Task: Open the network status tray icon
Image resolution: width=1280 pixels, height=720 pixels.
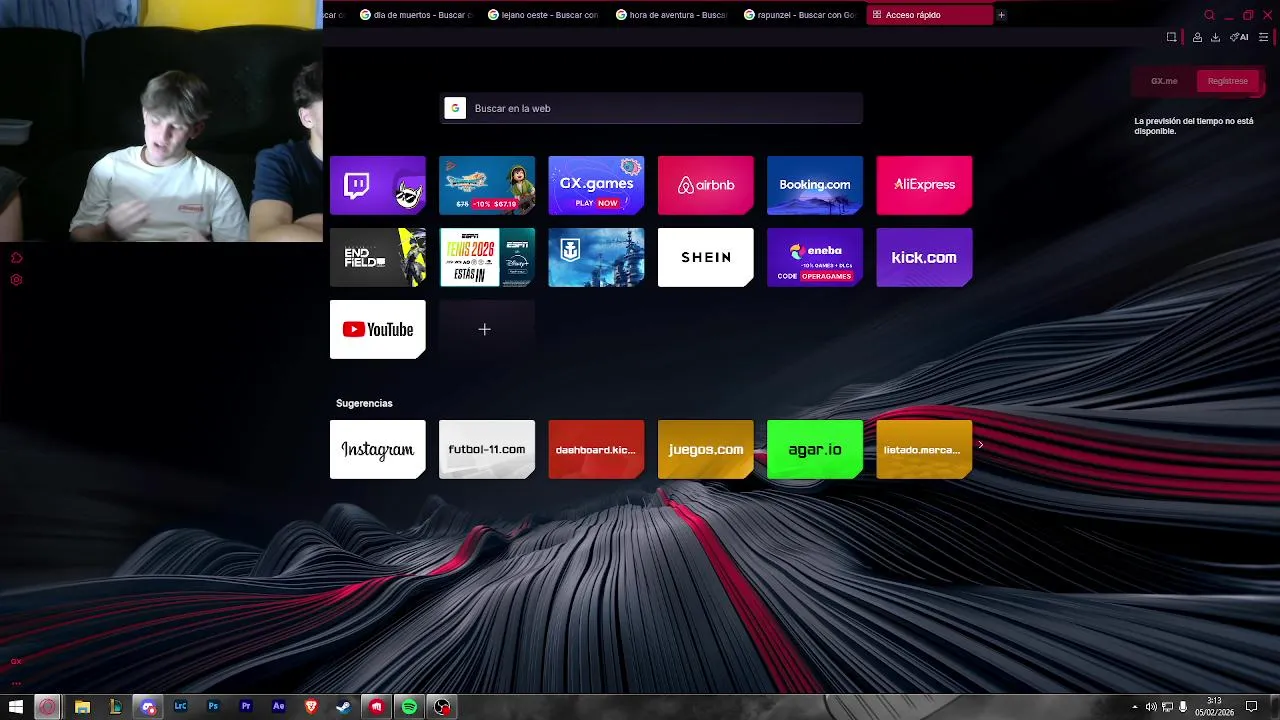Action: coord(1167,707)
